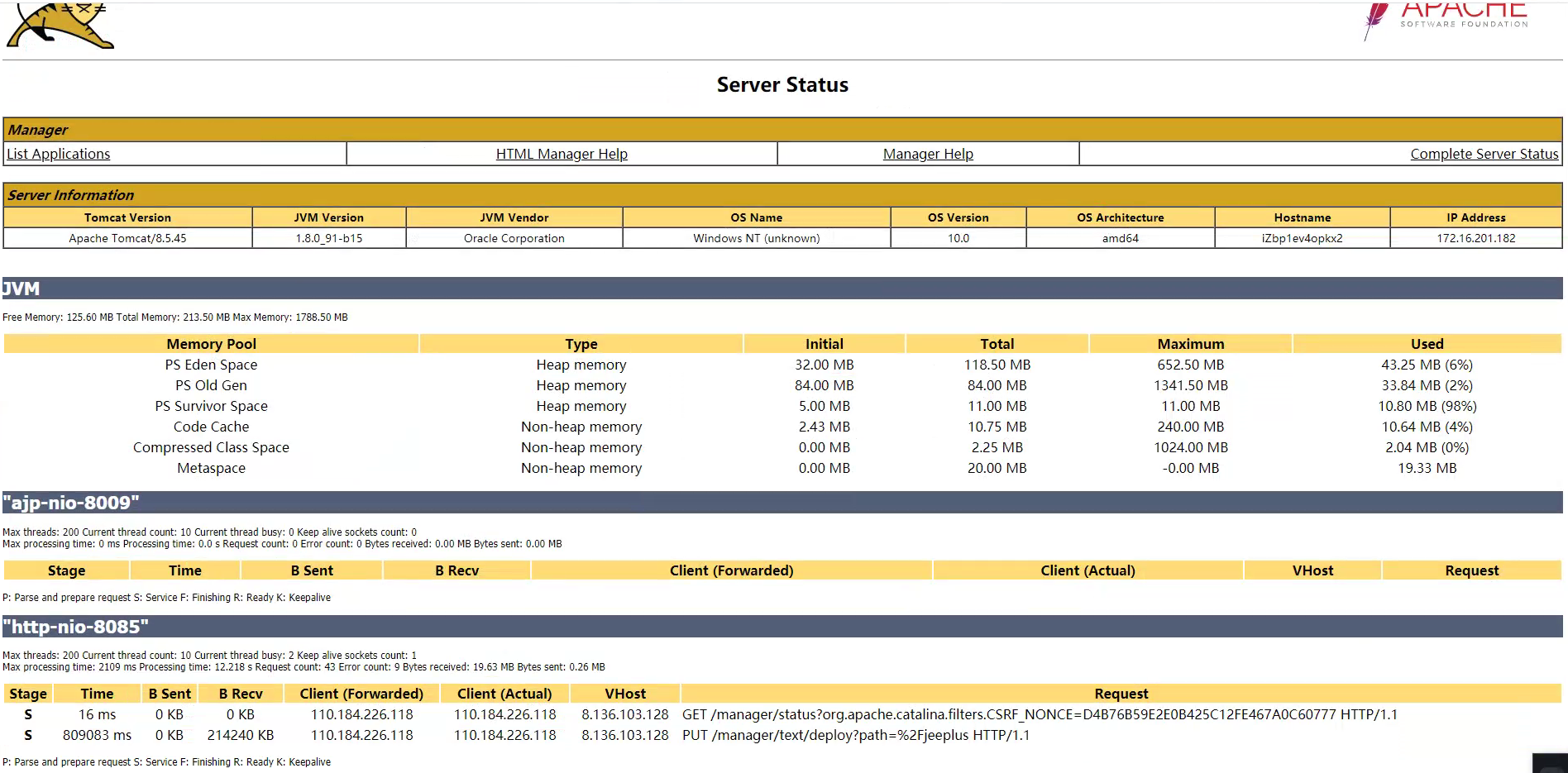Select the PS Survivor Space row label
The image size is (1568, 773).
pyautogui.click(x=211, y=406)
